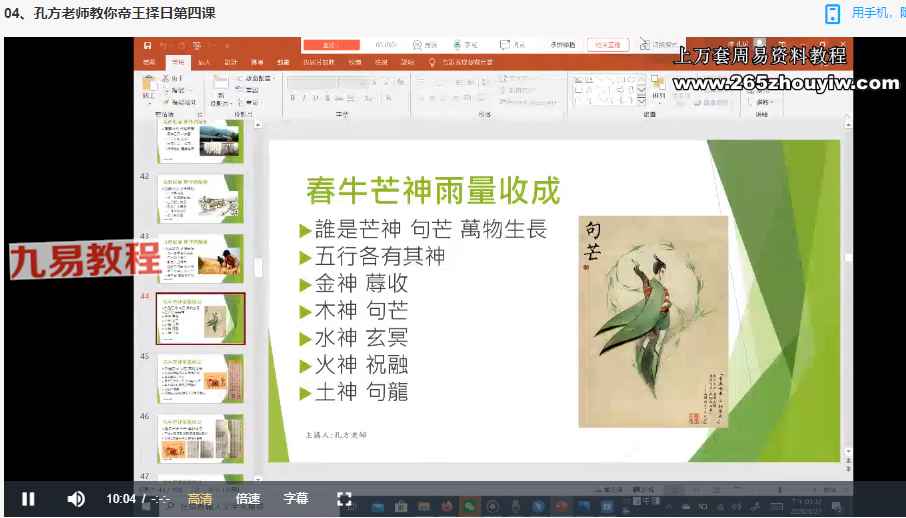906x518 pixels.
Task: Select slide thumbnail 45
Action: [x=200, y=379]
